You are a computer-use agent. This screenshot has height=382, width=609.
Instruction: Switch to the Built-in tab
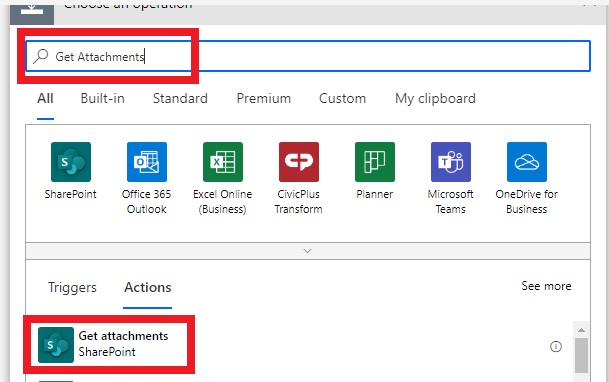[103, 98]
